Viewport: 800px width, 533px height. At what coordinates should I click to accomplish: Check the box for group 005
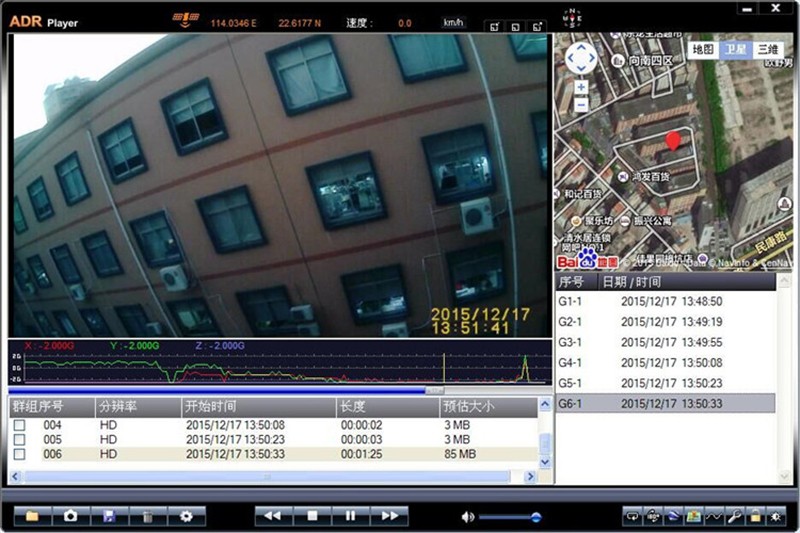tap(19, 439)
